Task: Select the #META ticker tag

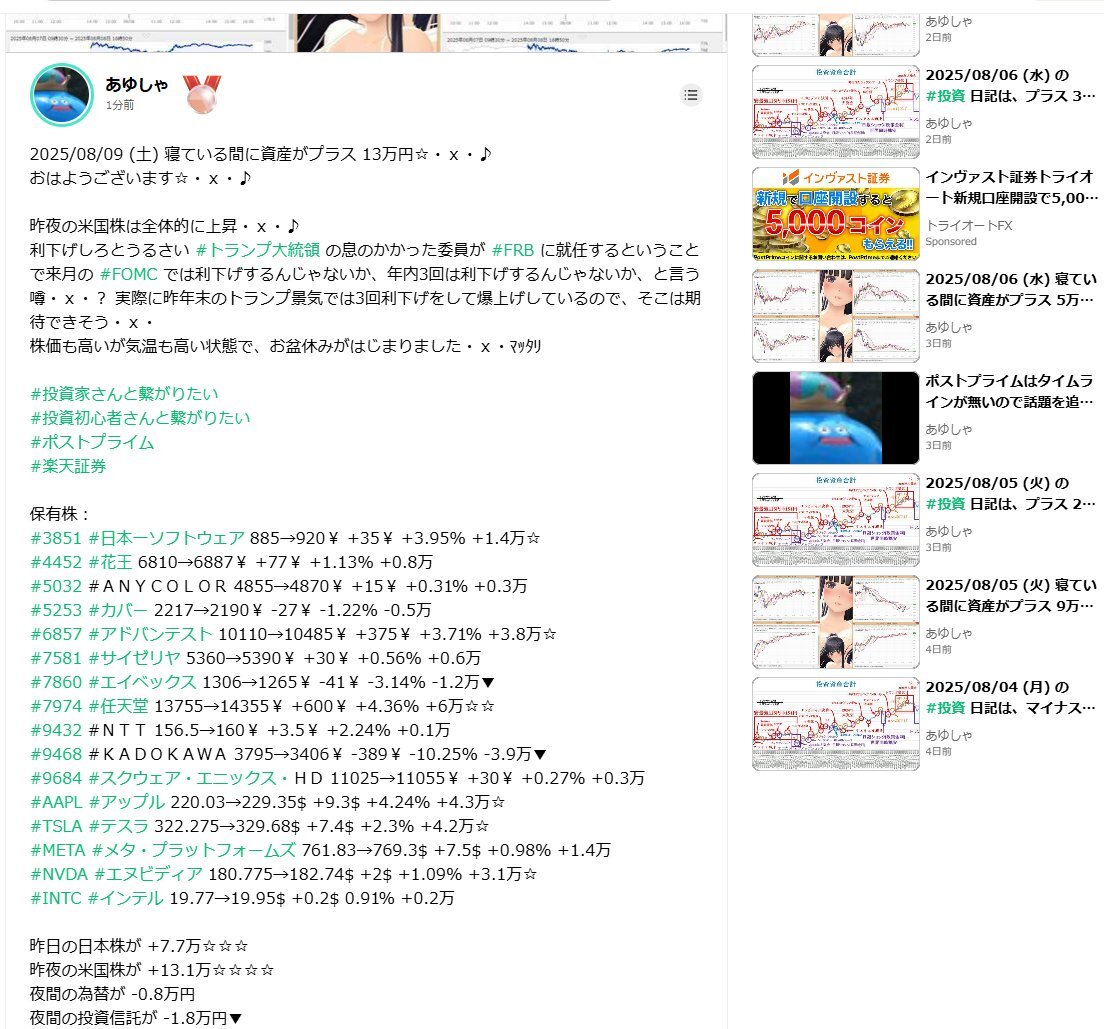Action: (x=58, y=850)
